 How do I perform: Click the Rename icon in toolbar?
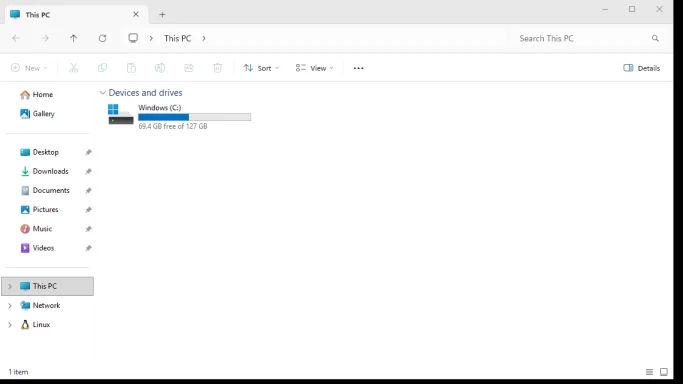(160, 68)
